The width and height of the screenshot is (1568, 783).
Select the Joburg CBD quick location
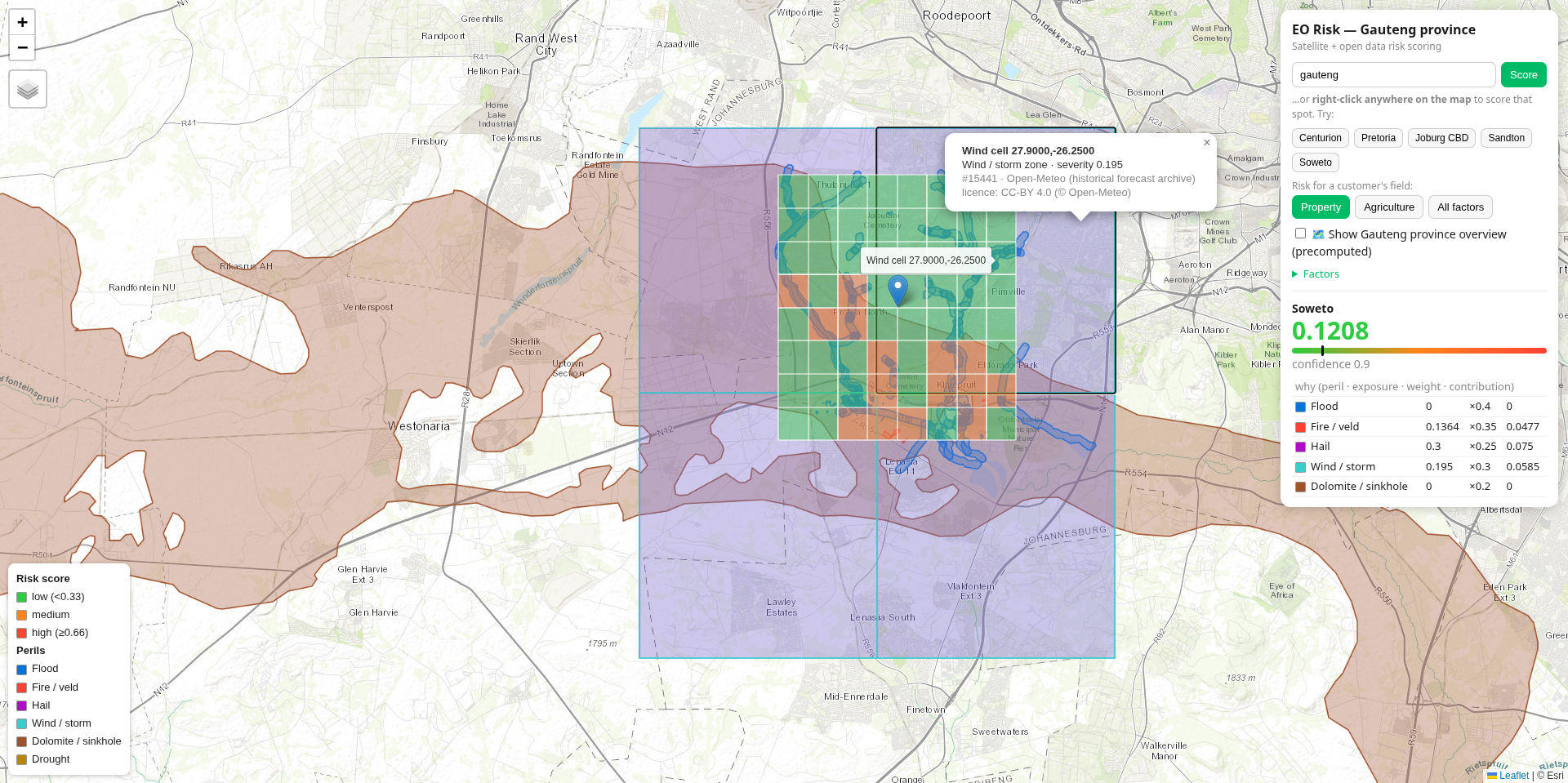pyautogui.click(x=1441, y=138)
